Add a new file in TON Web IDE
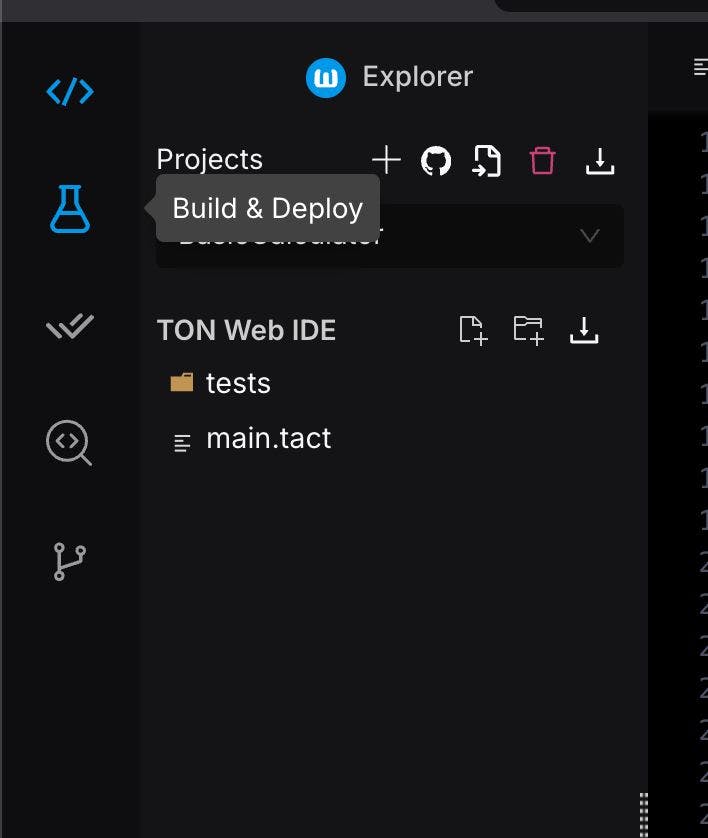The height and width of the screenshot is (838, 708). (x=472, y=330)
